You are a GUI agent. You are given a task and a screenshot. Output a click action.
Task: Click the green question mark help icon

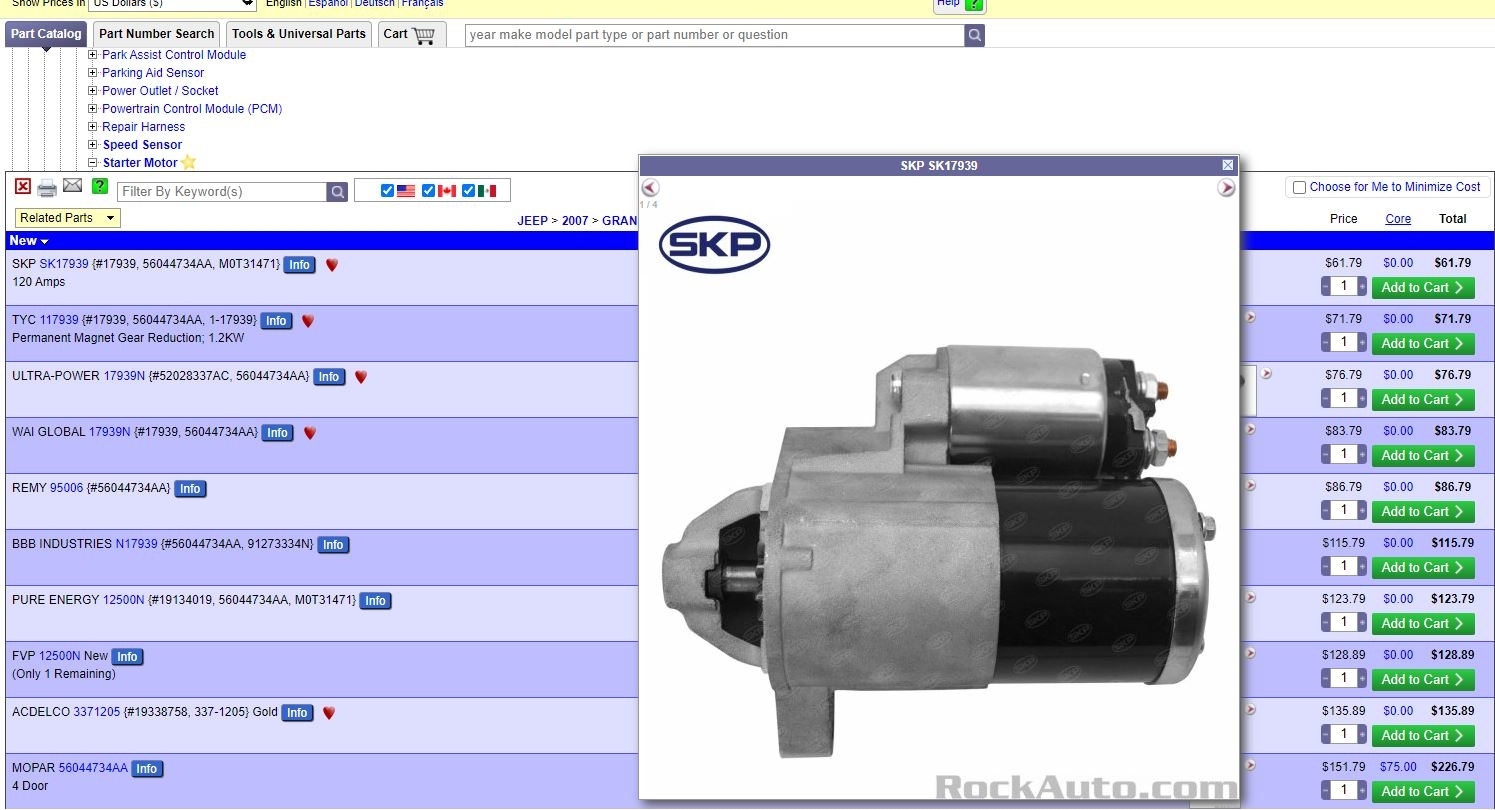pyautogui.click(x=99, y=186)
